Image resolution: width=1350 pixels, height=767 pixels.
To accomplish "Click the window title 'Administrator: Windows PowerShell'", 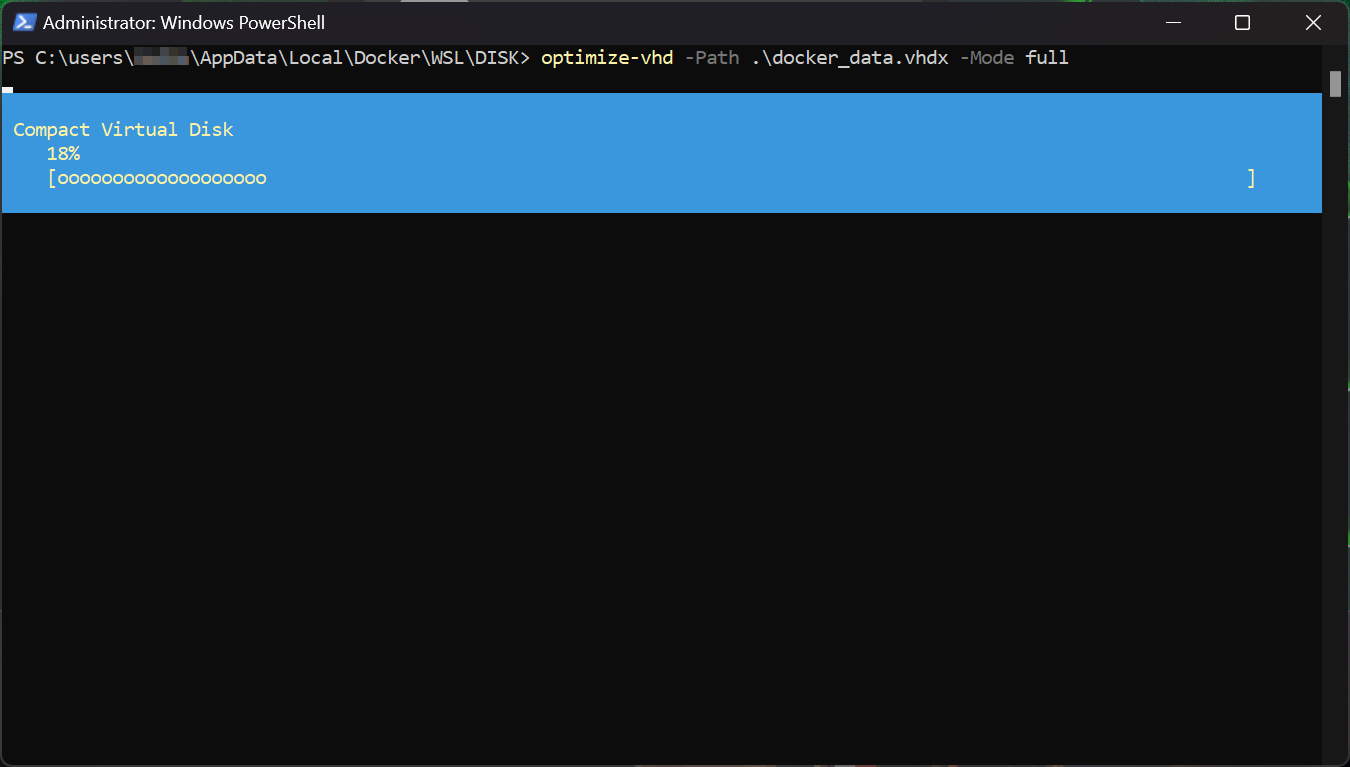I will point(184,23).
